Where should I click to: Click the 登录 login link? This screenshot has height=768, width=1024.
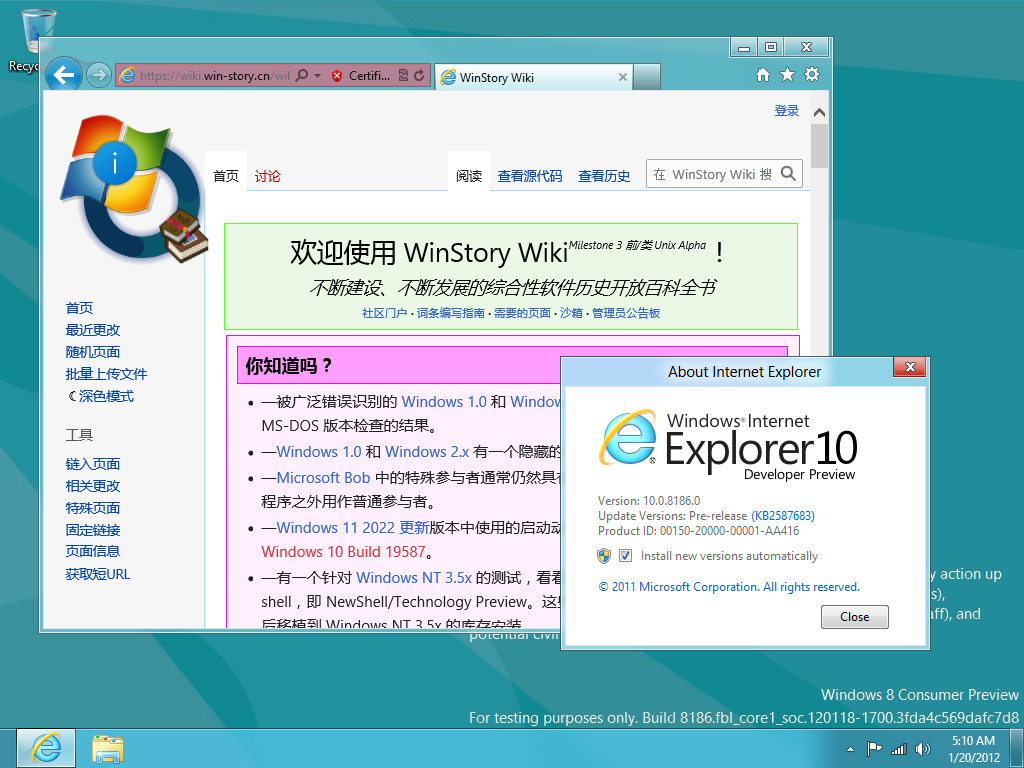tap(786, 110)
